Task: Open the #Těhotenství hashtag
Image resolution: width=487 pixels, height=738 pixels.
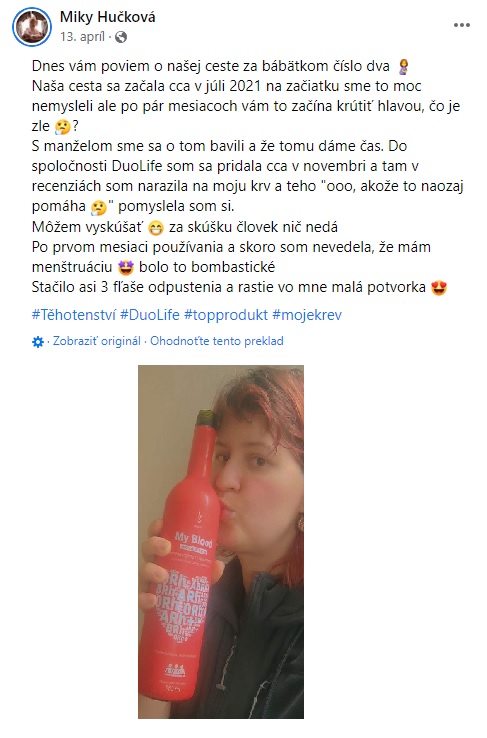Action: (73, 315)
